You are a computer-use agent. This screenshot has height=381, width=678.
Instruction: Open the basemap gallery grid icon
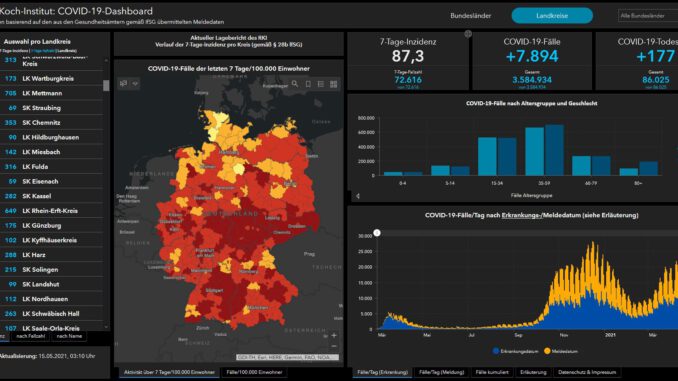[334, 84]
